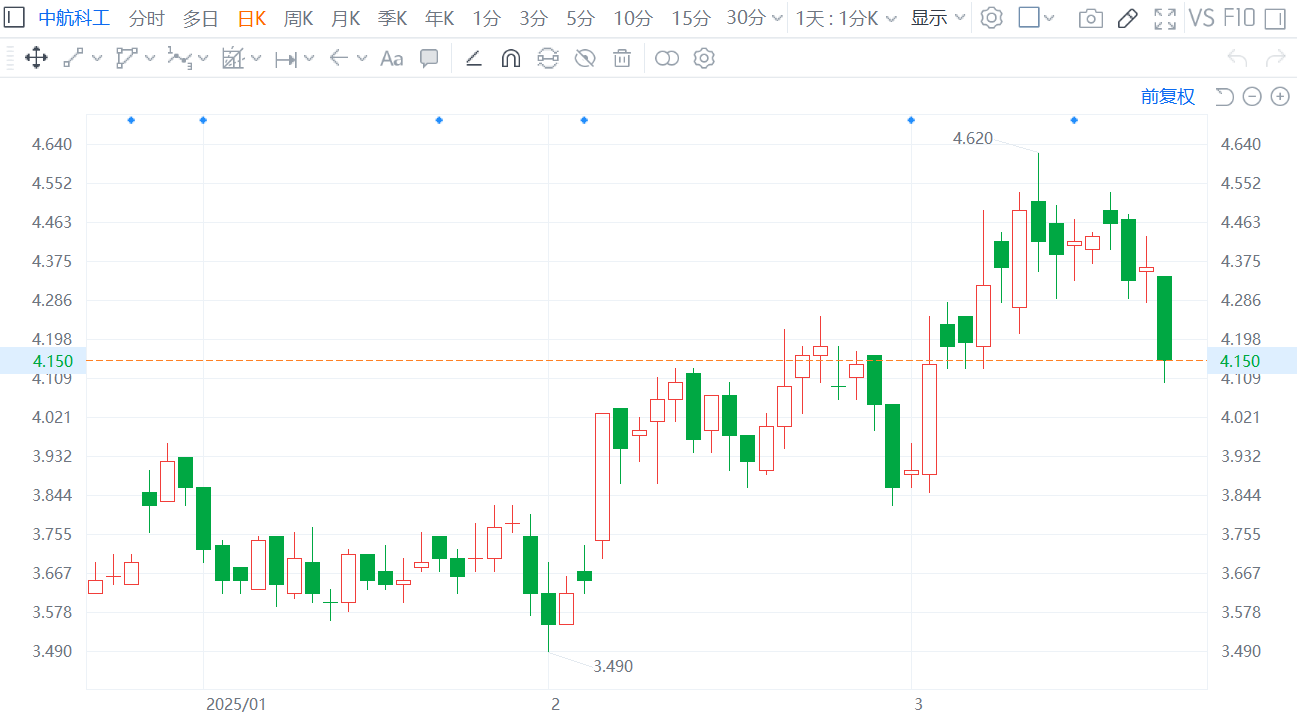Select the polygon shape drawing tool

click(x=127, y=58)
